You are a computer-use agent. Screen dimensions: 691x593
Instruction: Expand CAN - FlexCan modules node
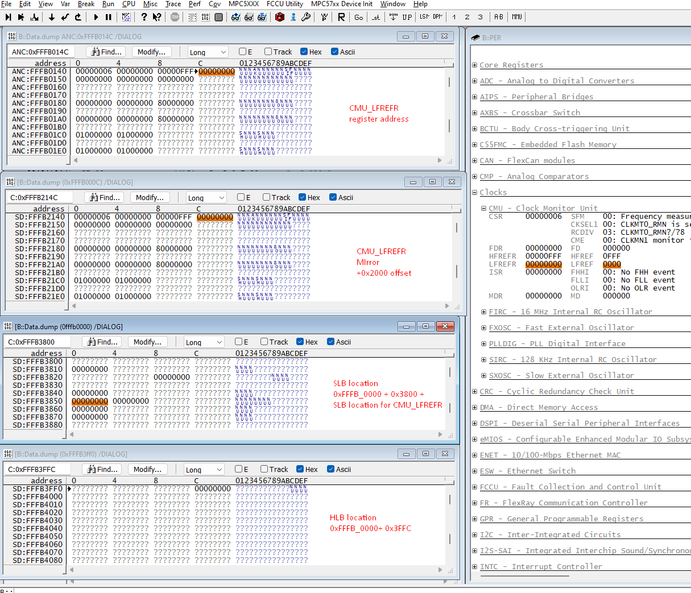pos(475,160)
